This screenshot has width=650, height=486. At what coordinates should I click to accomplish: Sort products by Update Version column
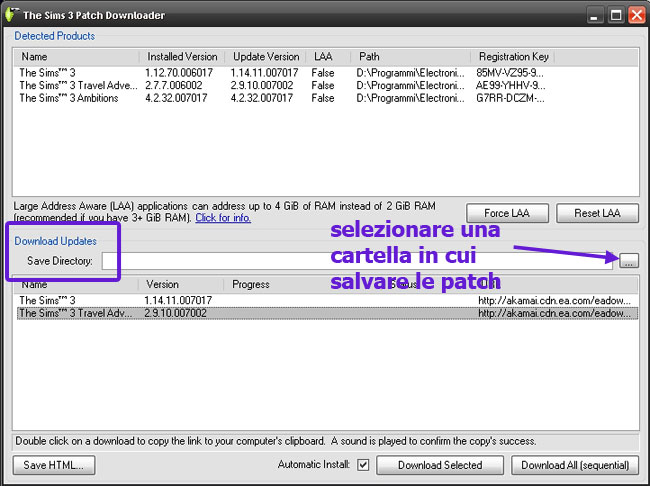pyautogui.click(x=266, y=56)
